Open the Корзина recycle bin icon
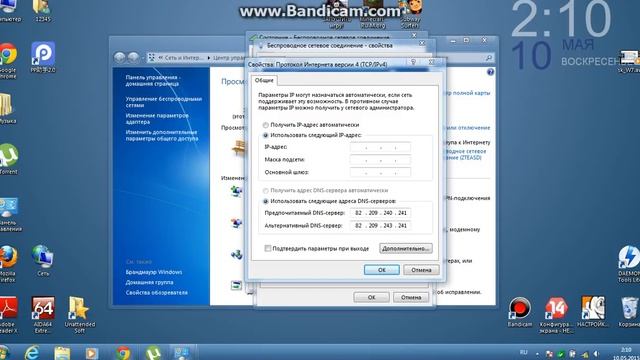The image size is (640, 360). point(629,312)
